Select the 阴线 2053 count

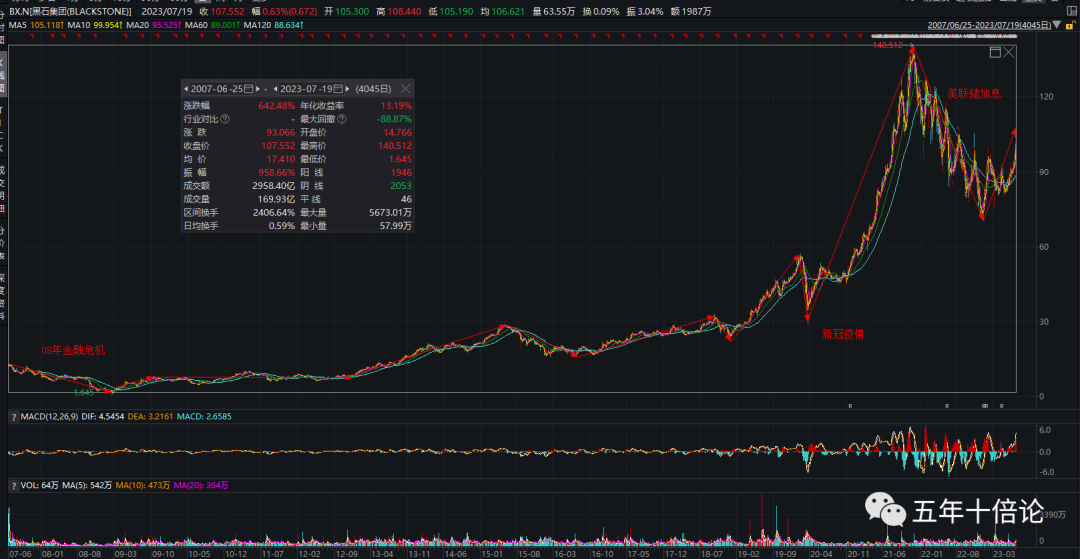point(401,186)
